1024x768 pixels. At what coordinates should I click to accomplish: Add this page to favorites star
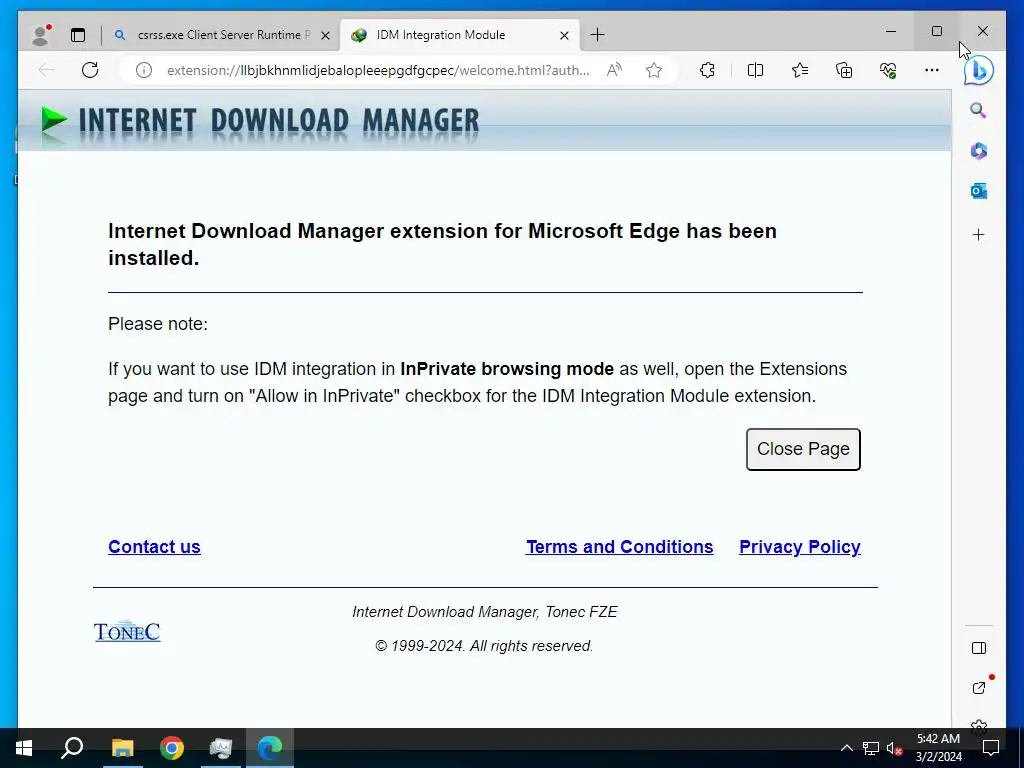coord(654,70)
